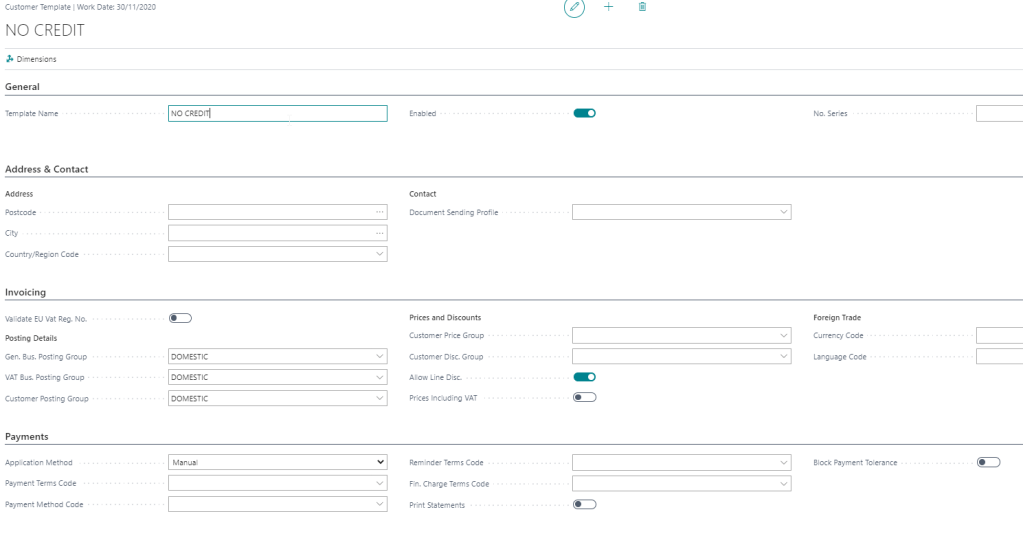Click the Postcode lookup ellipsis
Viewport: 1023px width, 536px height.
click(x=379, y=212)
